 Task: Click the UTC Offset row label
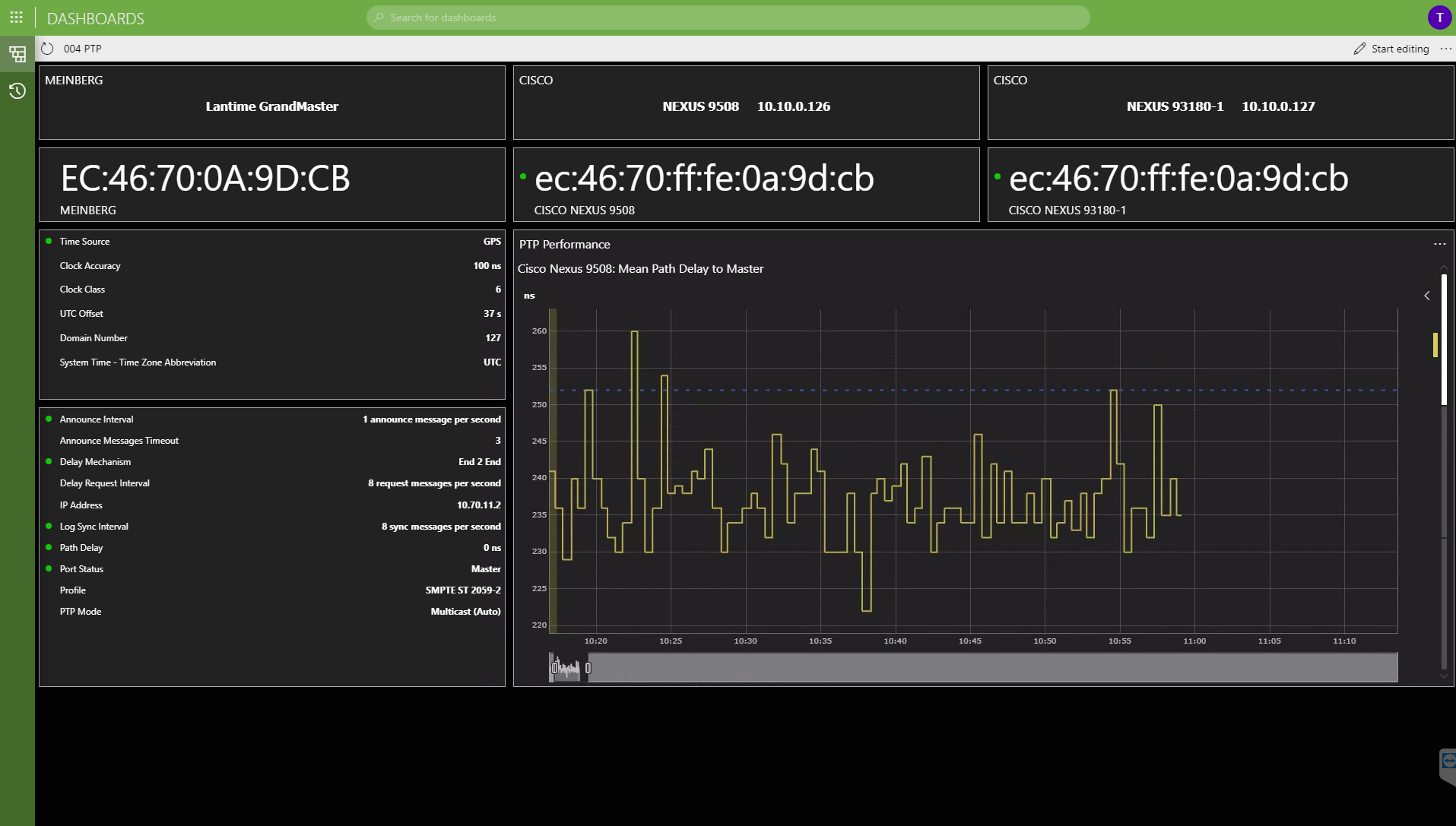pyautogui.click(x=81, y=314)
